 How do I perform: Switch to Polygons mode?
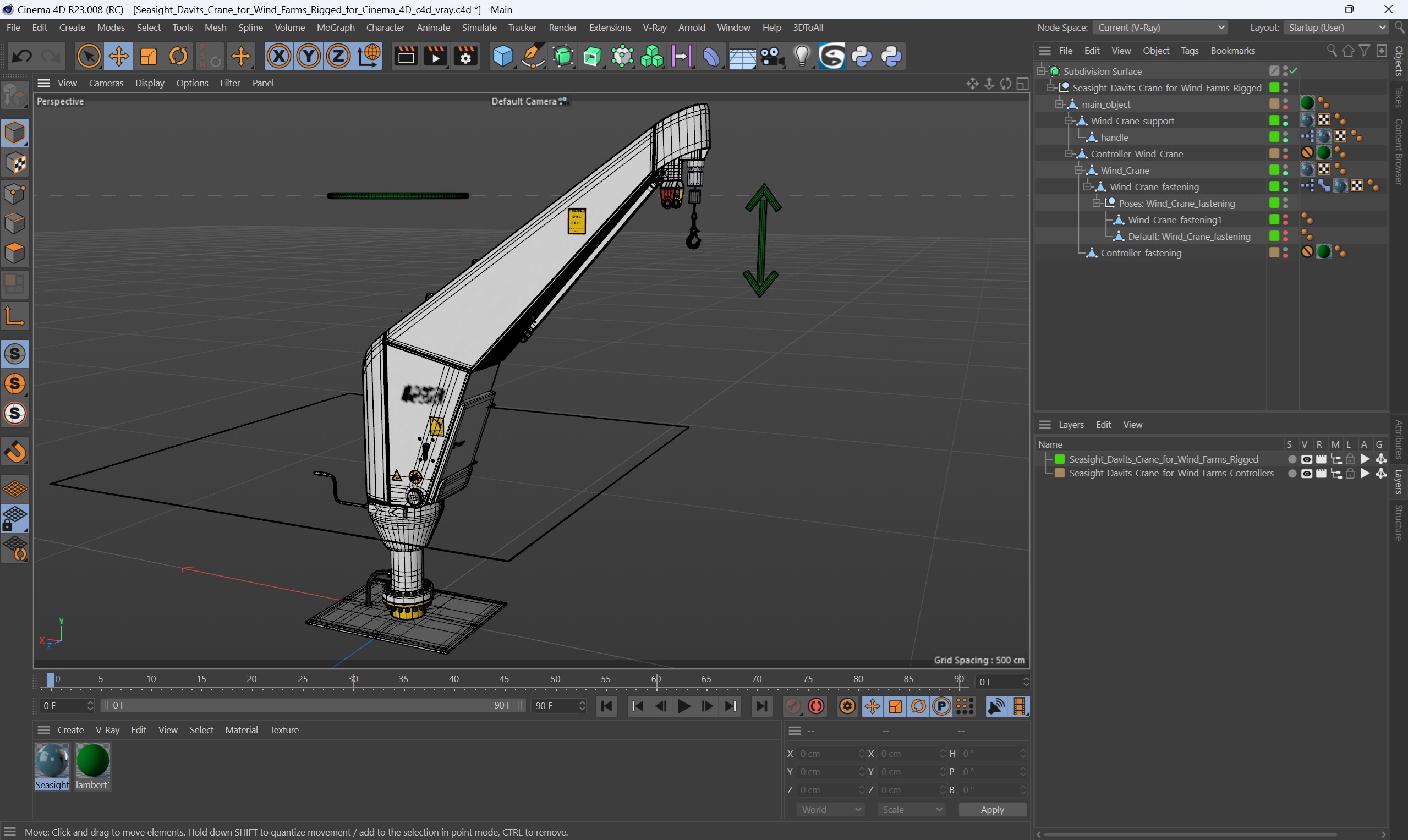15,252
